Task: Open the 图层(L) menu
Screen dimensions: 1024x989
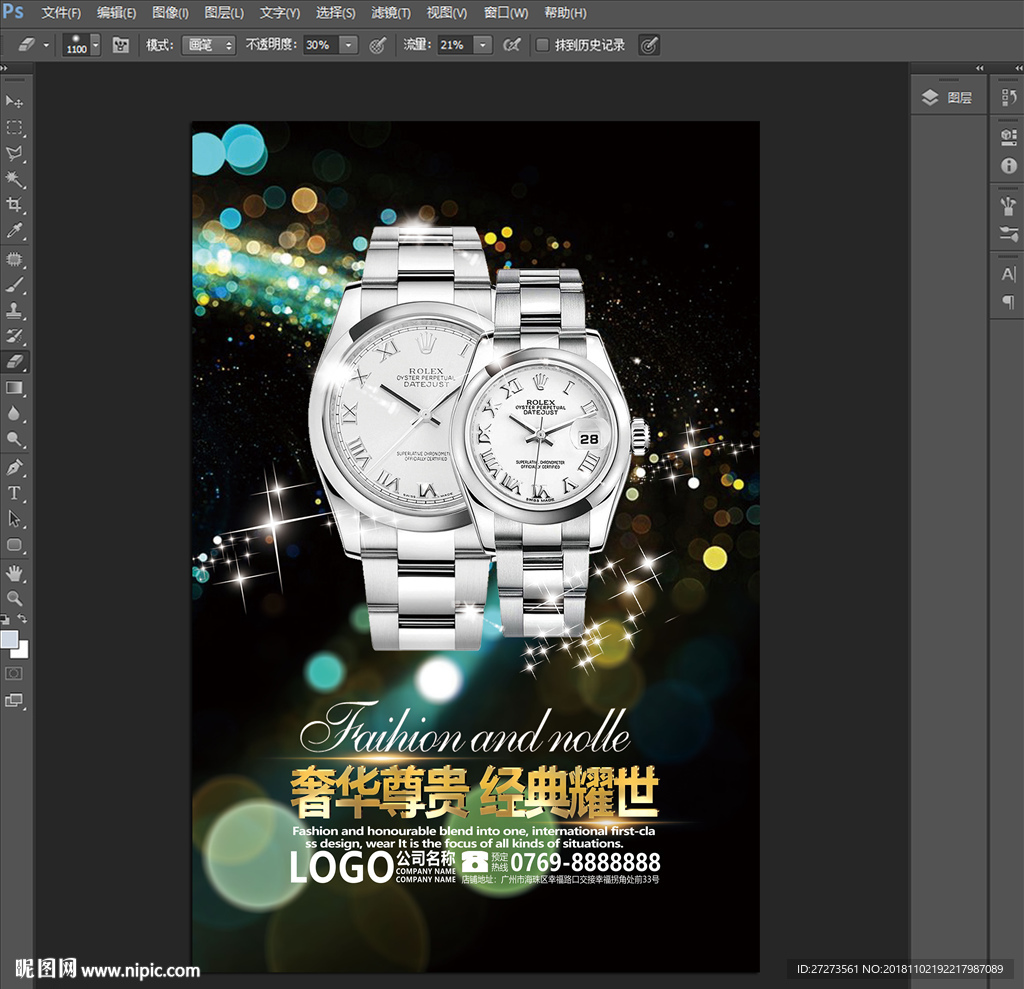Action: (x=224, y=13)
